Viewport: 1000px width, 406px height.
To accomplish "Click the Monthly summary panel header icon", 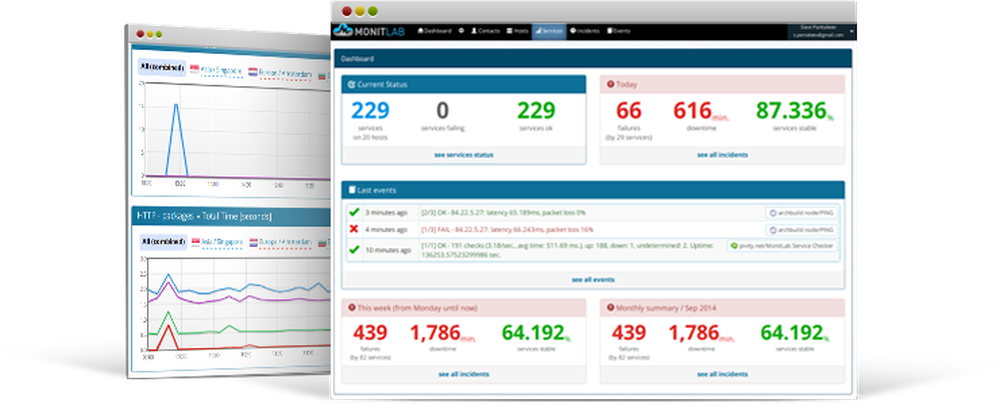I will pyautogui.click(x=610, y=308).
